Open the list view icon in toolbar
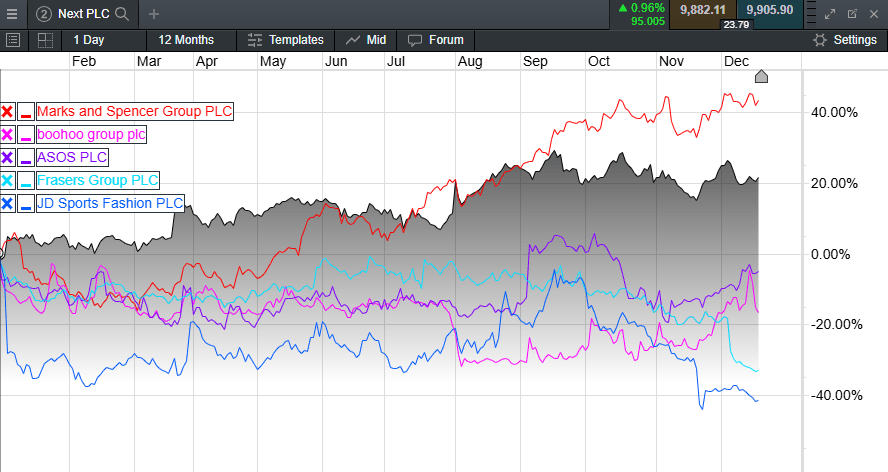This screenshot has width=888, height=472. click(13, 40)
